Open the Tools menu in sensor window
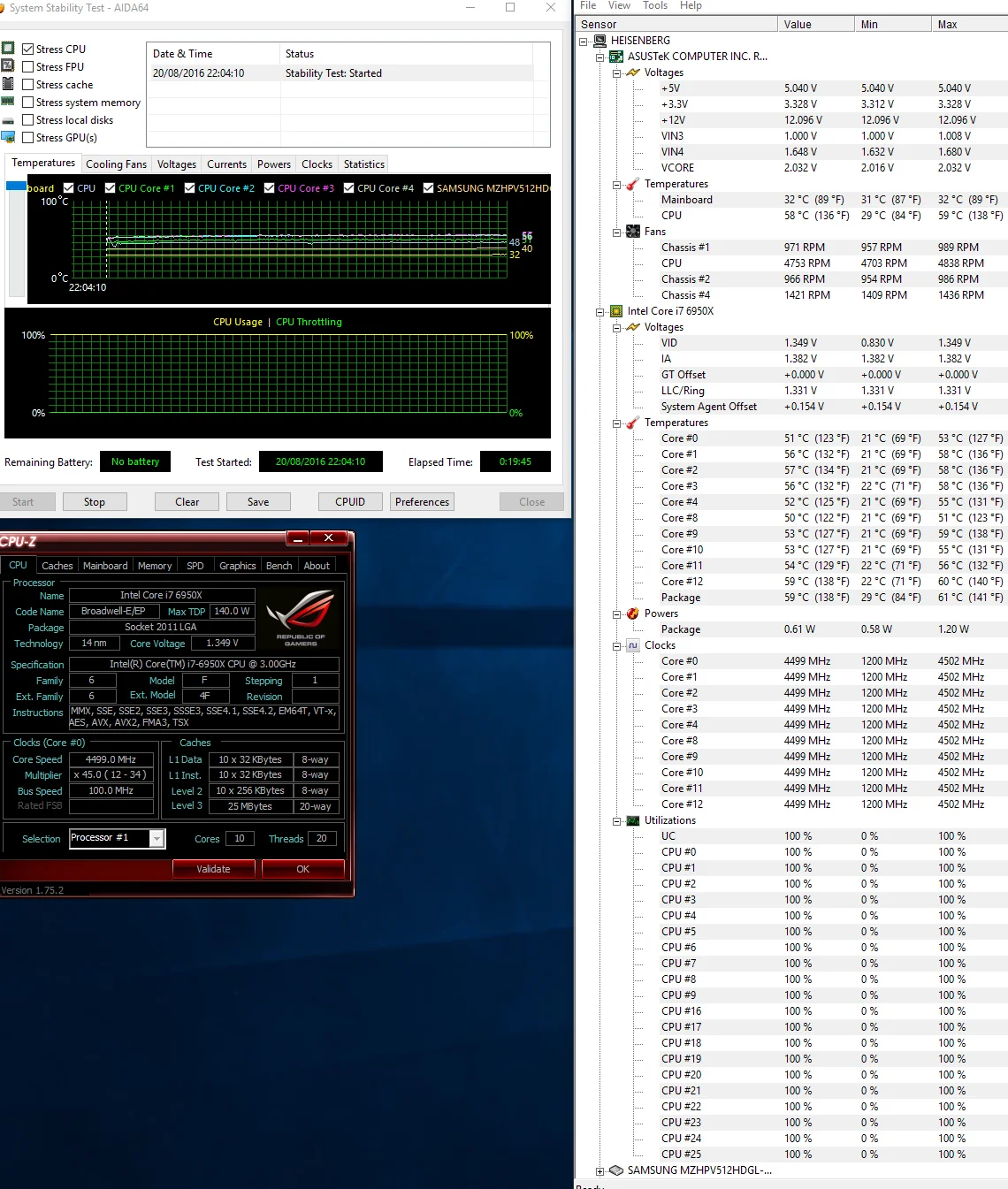This screenshot has height=1189, width=1008. point(655,5)
